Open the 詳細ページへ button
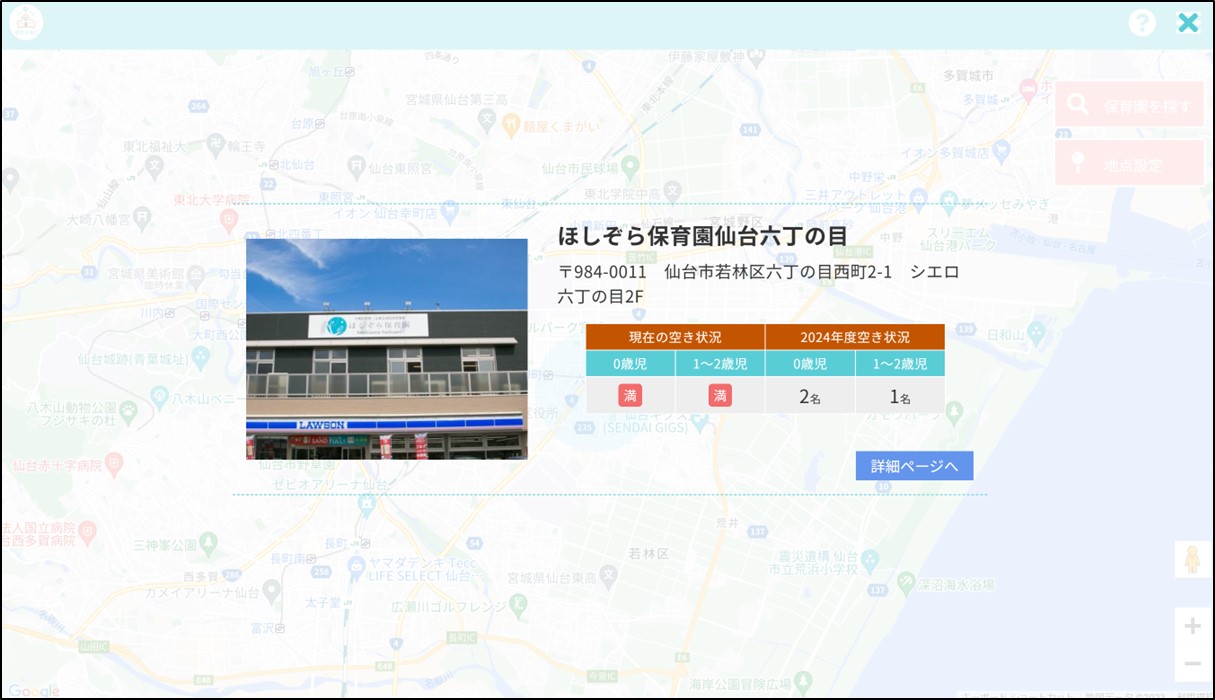The height and width of the screenshot is (700, 1215). click(x=914, y=466)
